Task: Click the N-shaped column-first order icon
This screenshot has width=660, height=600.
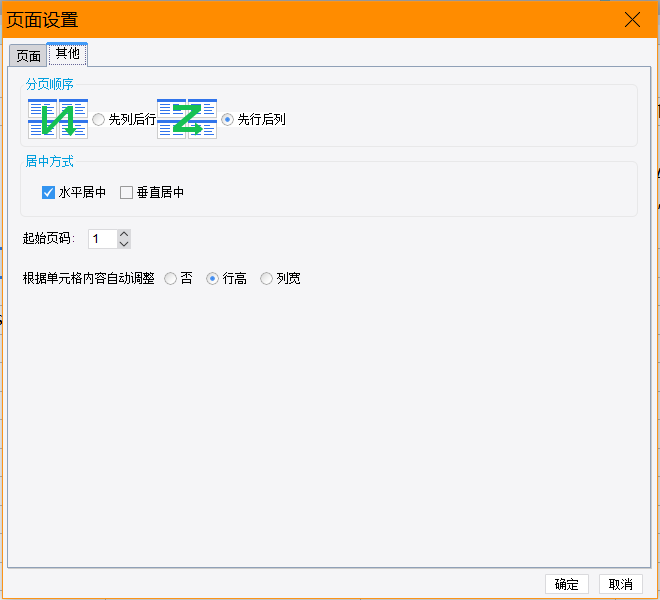Action: pyautogui.click(x=58, y=119)
